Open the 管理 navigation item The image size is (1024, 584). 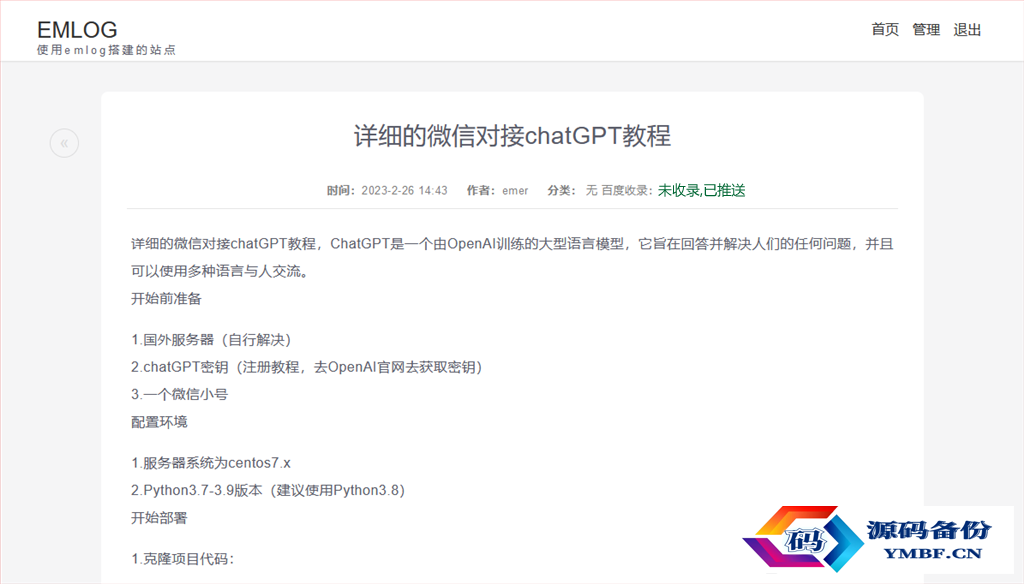coord(926,29)
